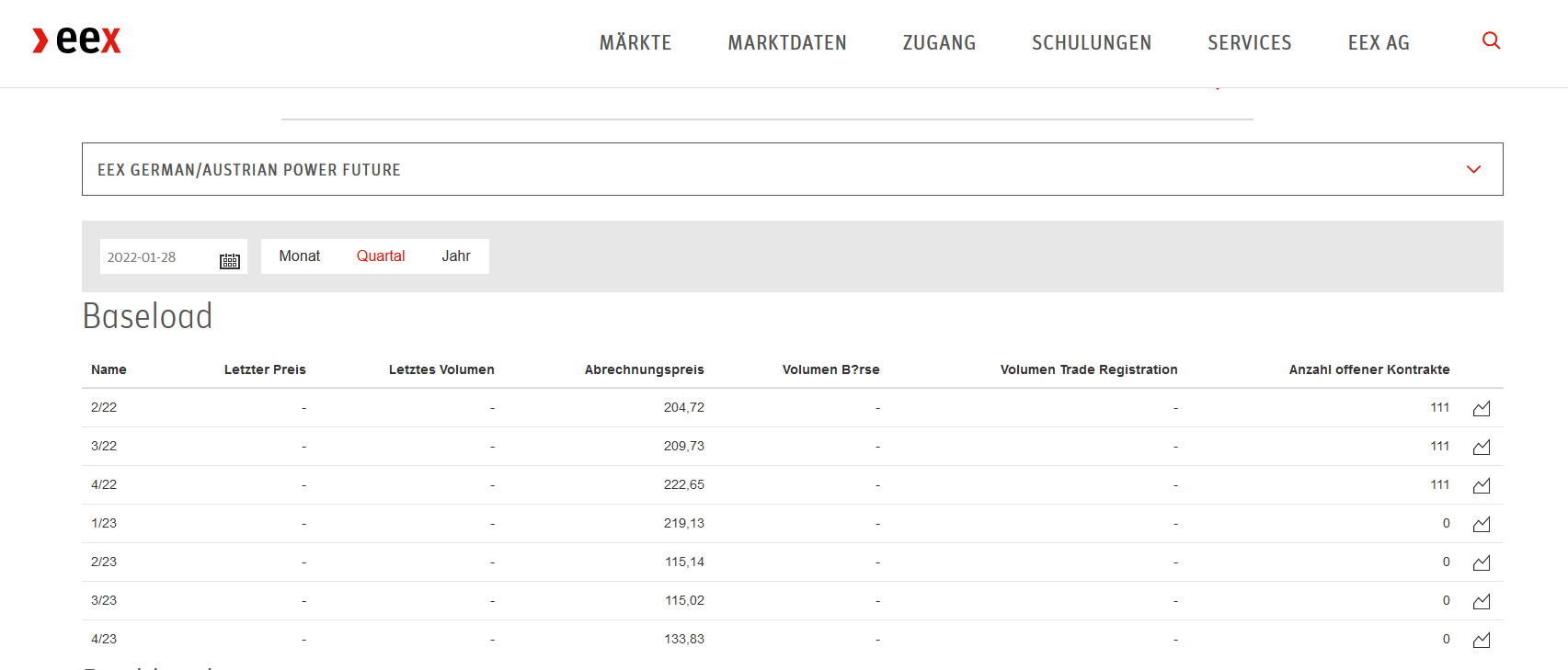Open the SERVICES menu

point(1250,42)
